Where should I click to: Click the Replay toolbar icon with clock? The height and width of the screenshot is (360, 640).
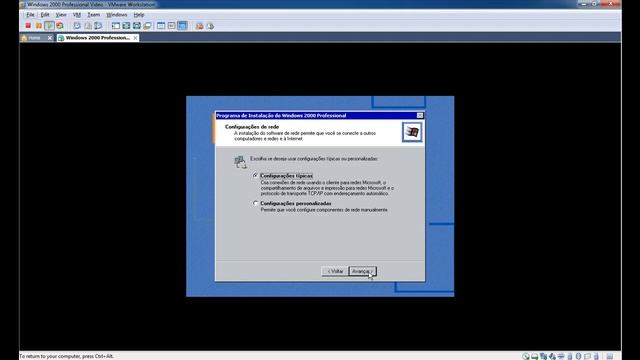coord(210,26)
